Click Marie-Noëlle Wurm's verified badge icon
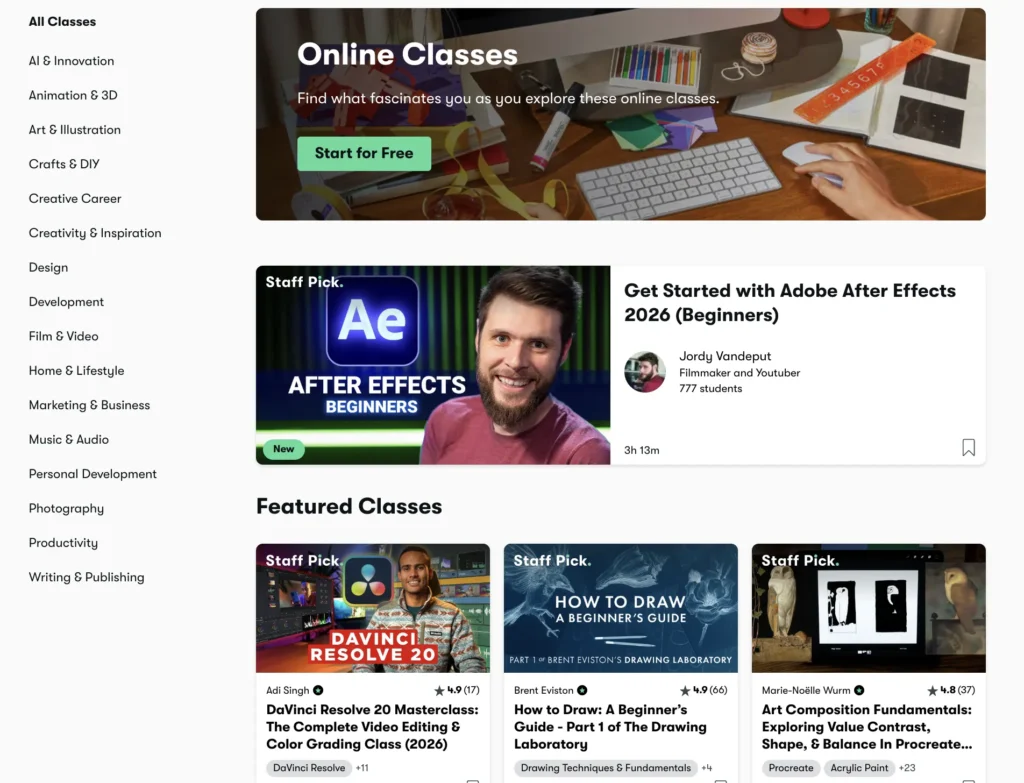Viewport: 1024px width, 783px height. 859,690
